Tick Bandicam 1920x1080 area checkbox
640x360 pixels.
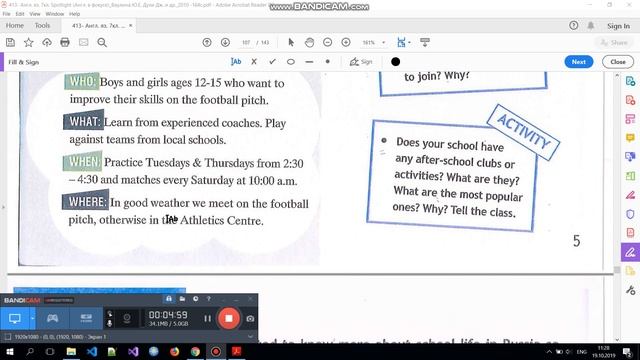(x=8, y=337)
